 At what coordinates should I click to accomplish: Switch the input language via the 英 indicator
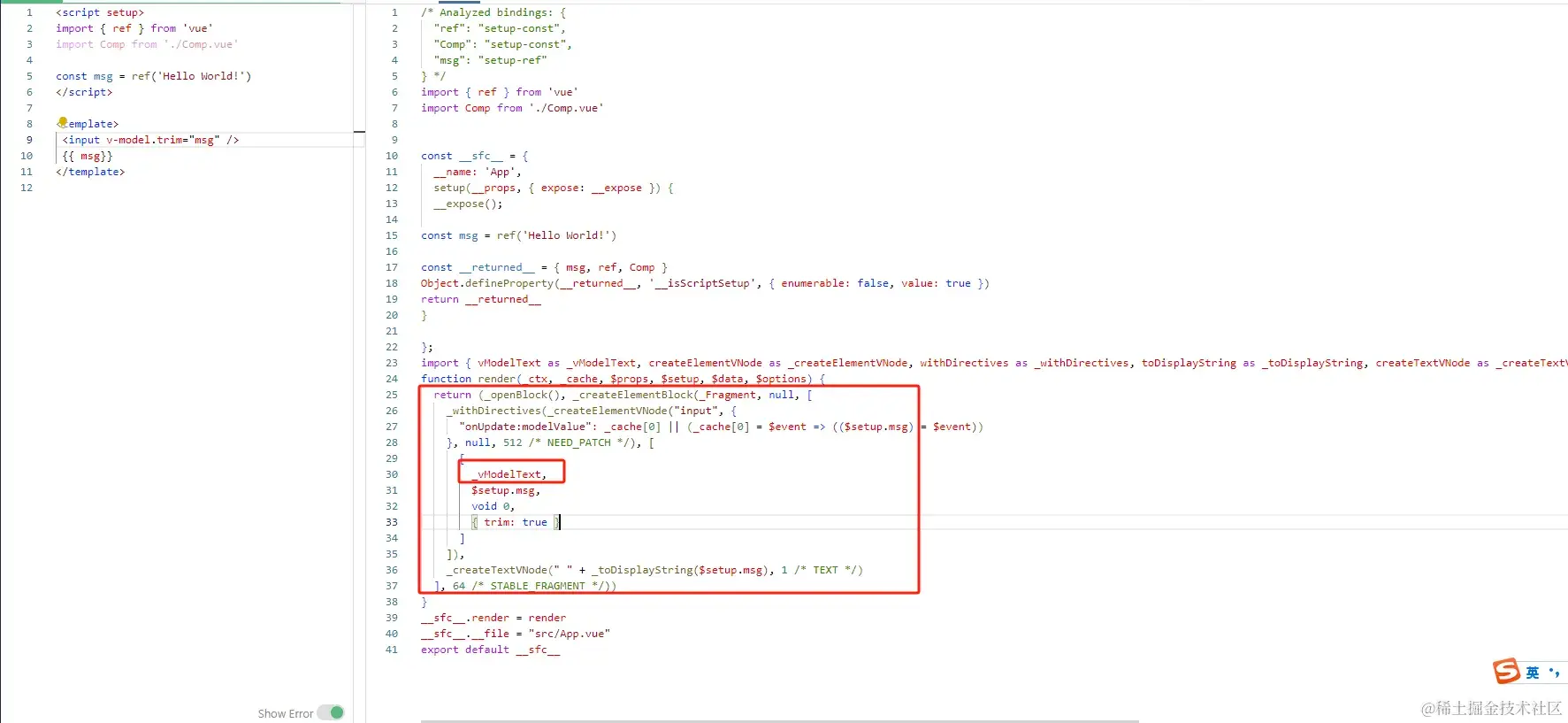pyautogui.click(x=1533, y=673)
